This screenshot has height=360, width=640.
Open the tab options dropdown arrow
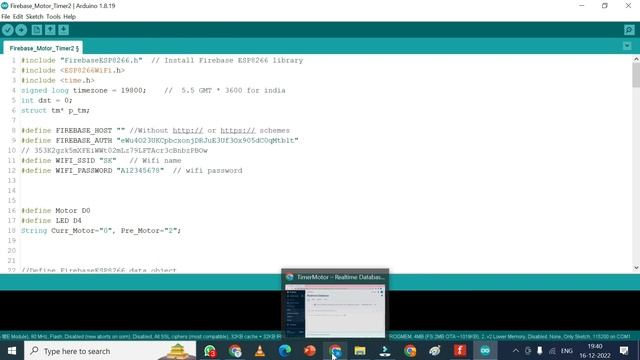click(627, 46)
